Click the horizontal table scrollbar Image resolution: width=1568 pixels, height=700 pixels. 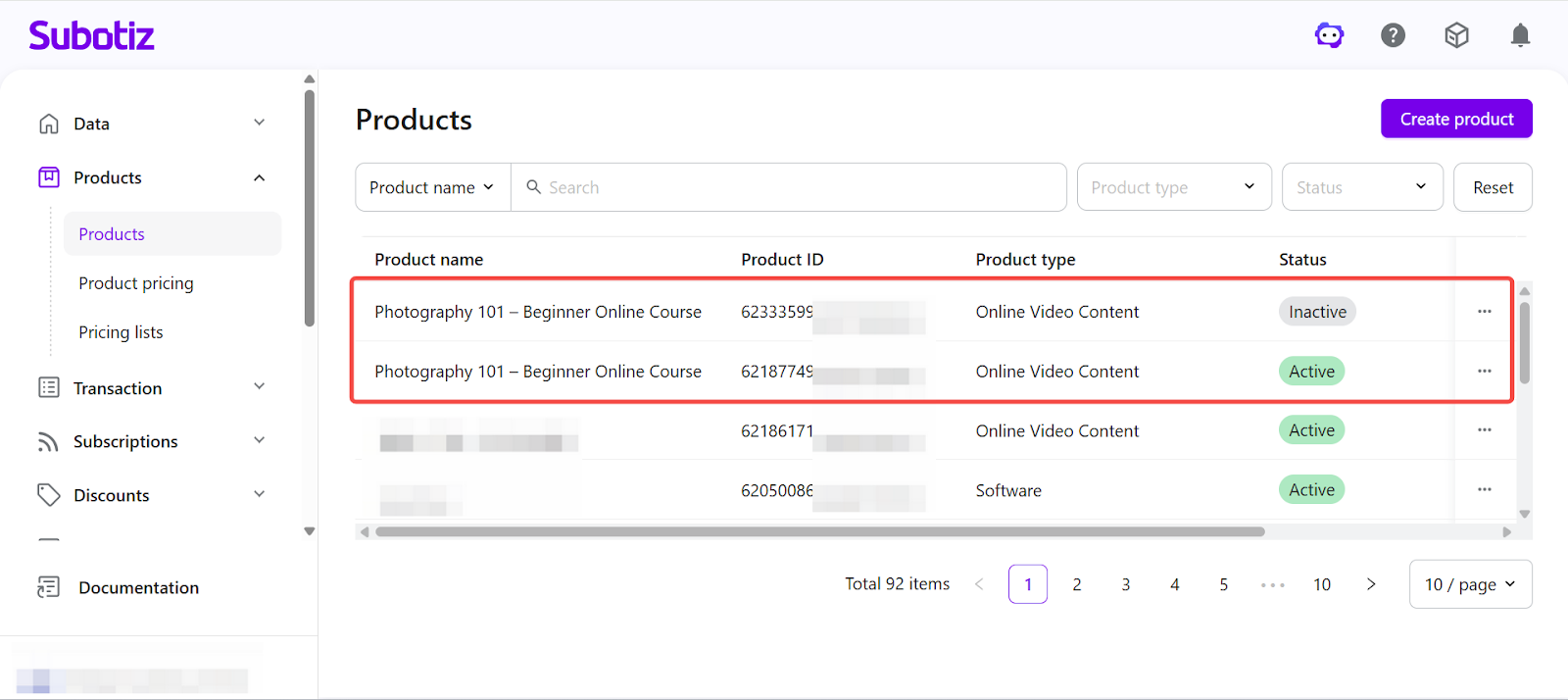(819, 532)
